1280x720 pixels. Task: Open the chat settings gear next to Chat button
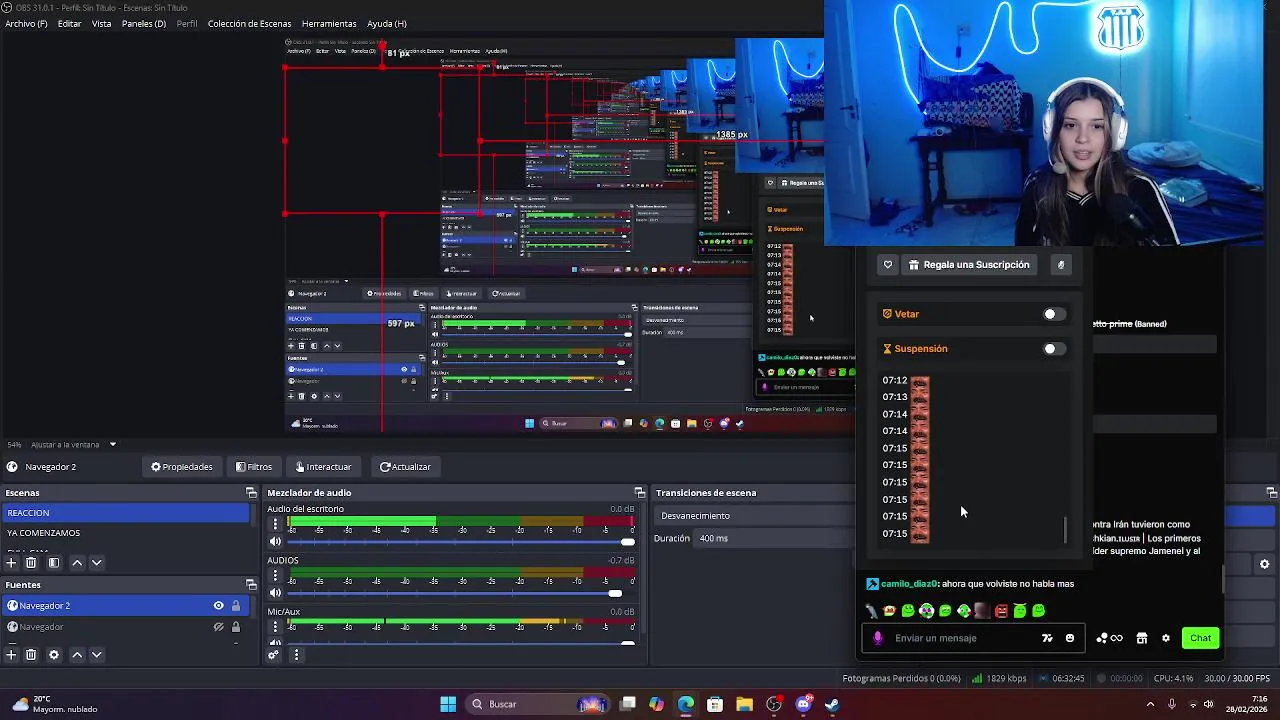click(x=1166, y=638)
